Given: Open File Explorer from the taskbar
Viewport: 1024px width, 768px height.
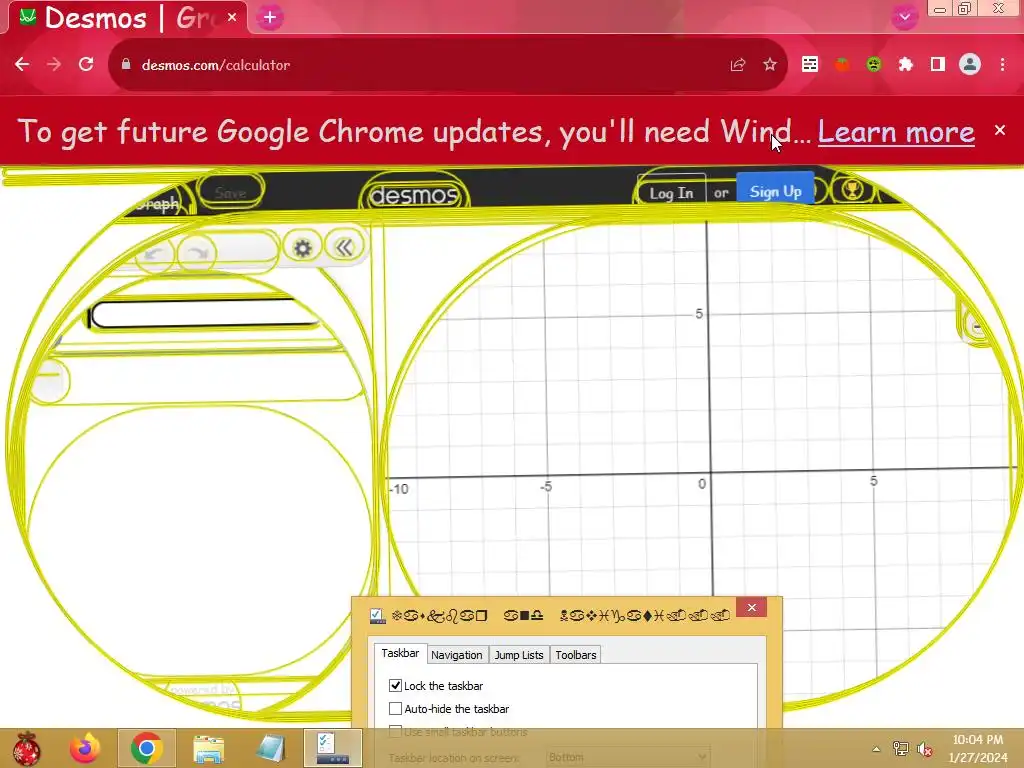Looking at the screenshot, I should coord(209,748).
